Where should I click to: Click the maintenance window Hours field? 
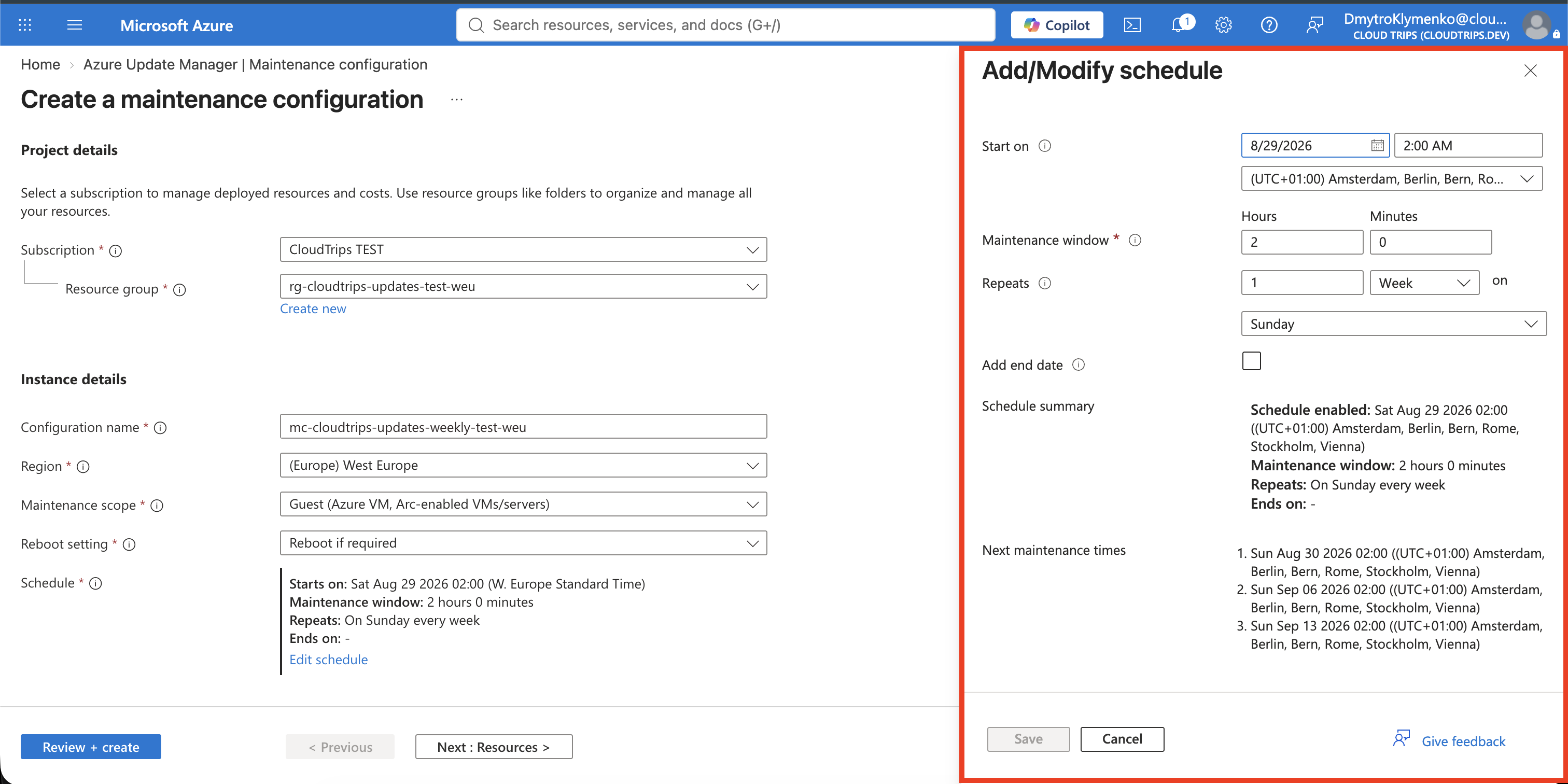tap(1302, 242)
